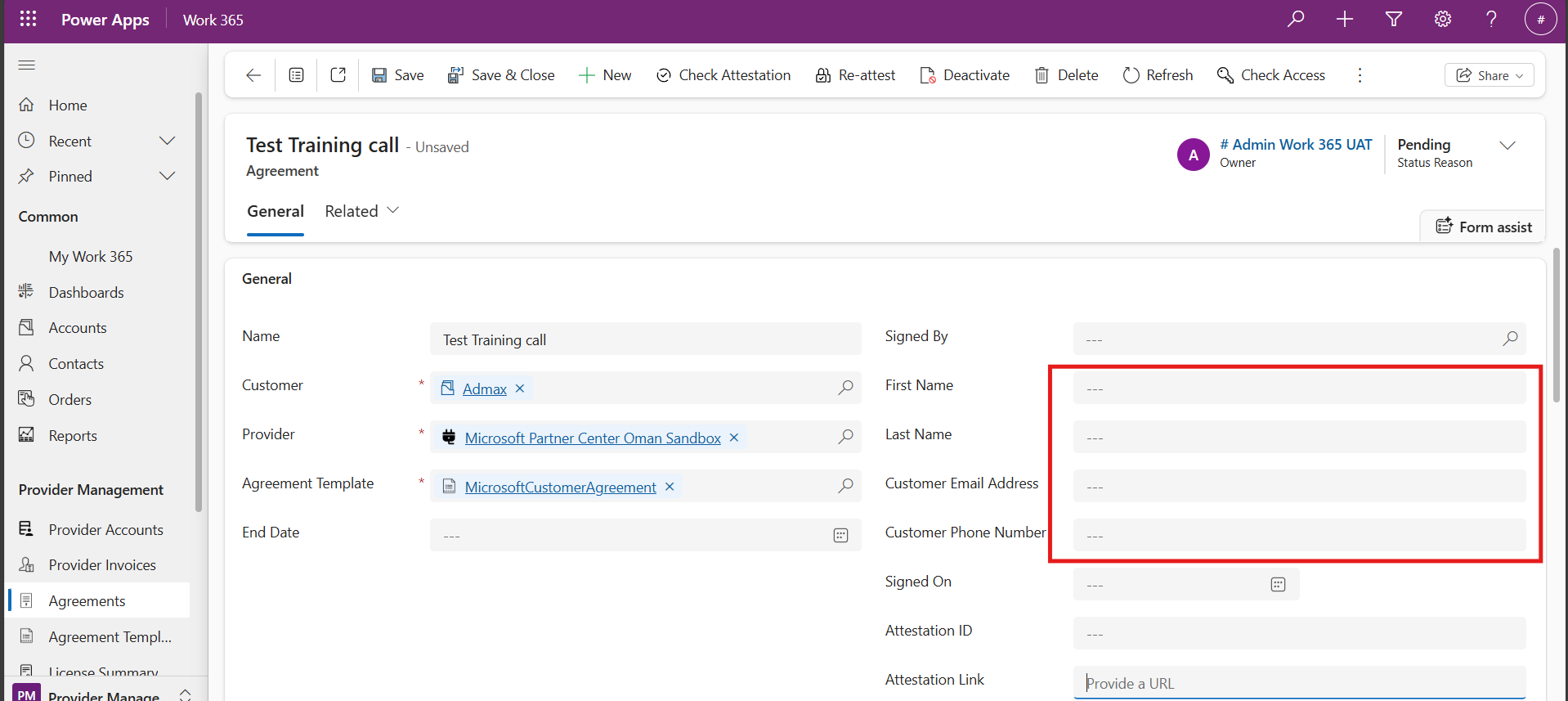Click the search magnifier in header

pos(1295,19)
